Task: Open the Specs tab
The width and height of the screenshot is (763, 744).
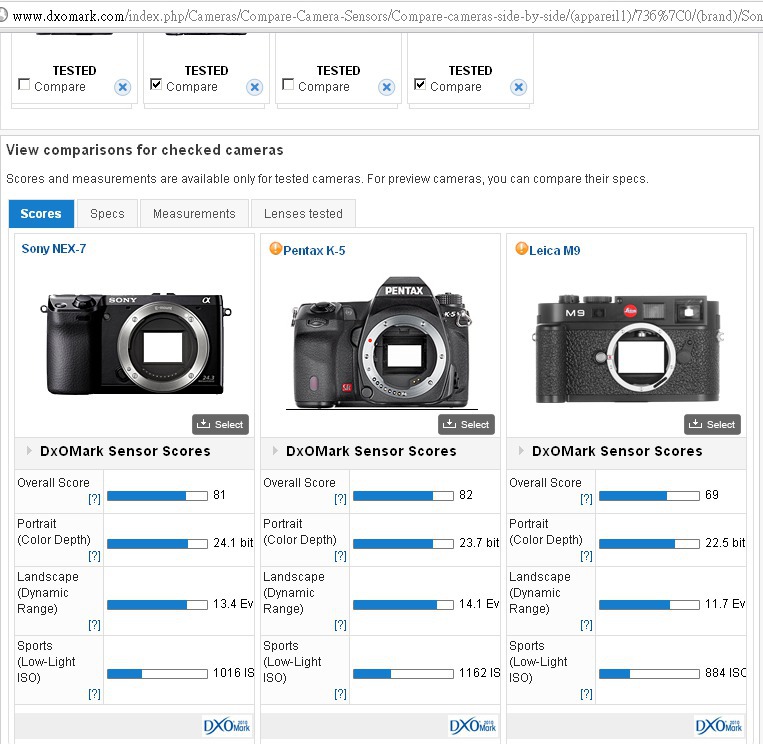Action: [108, 214]
